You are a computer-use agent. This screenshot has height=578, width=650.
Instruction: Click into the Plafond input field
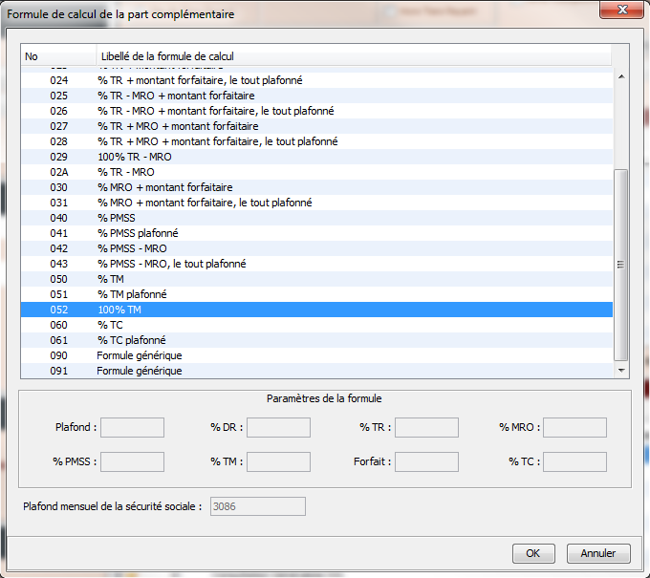pos(132,428)
